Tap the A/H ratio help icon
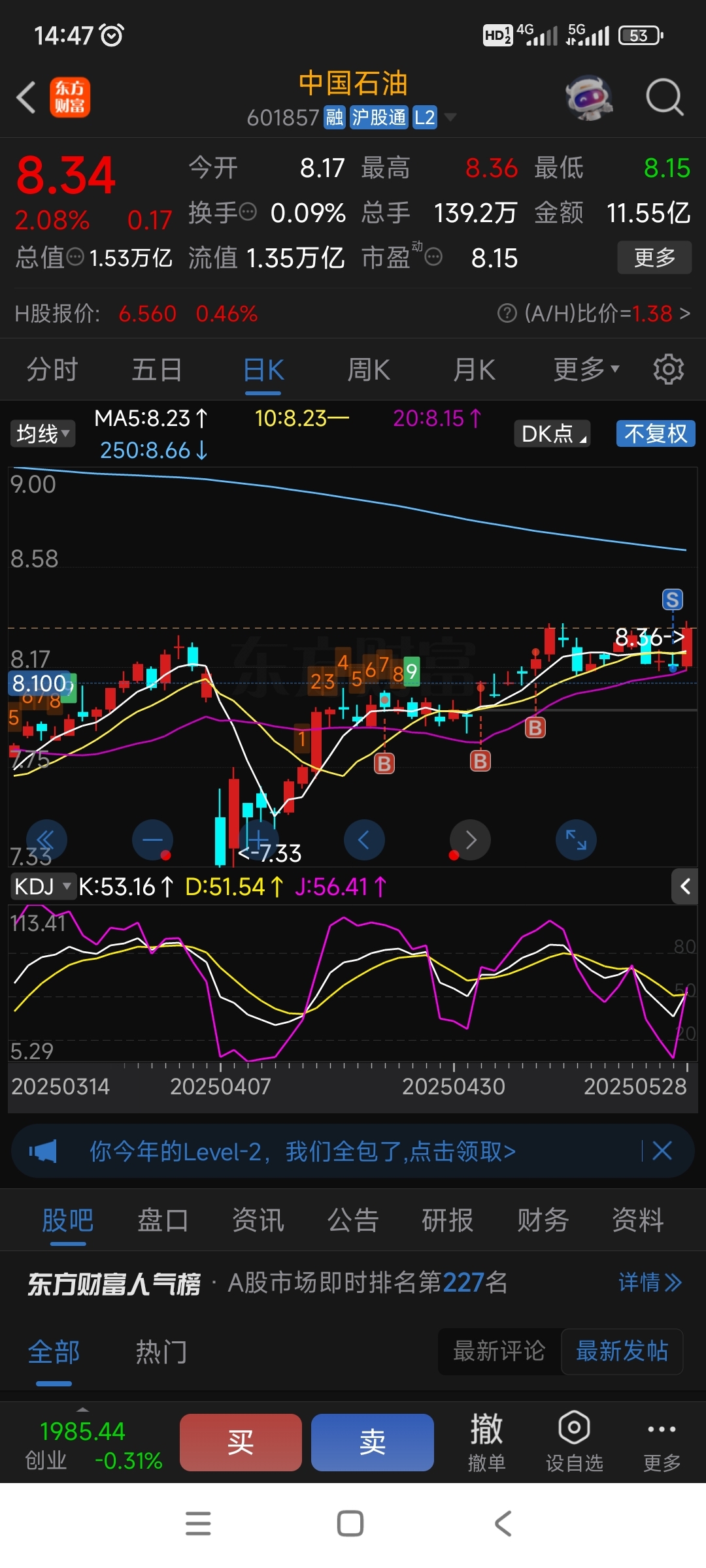706x1568 pixels. click(x=507, y=314)
